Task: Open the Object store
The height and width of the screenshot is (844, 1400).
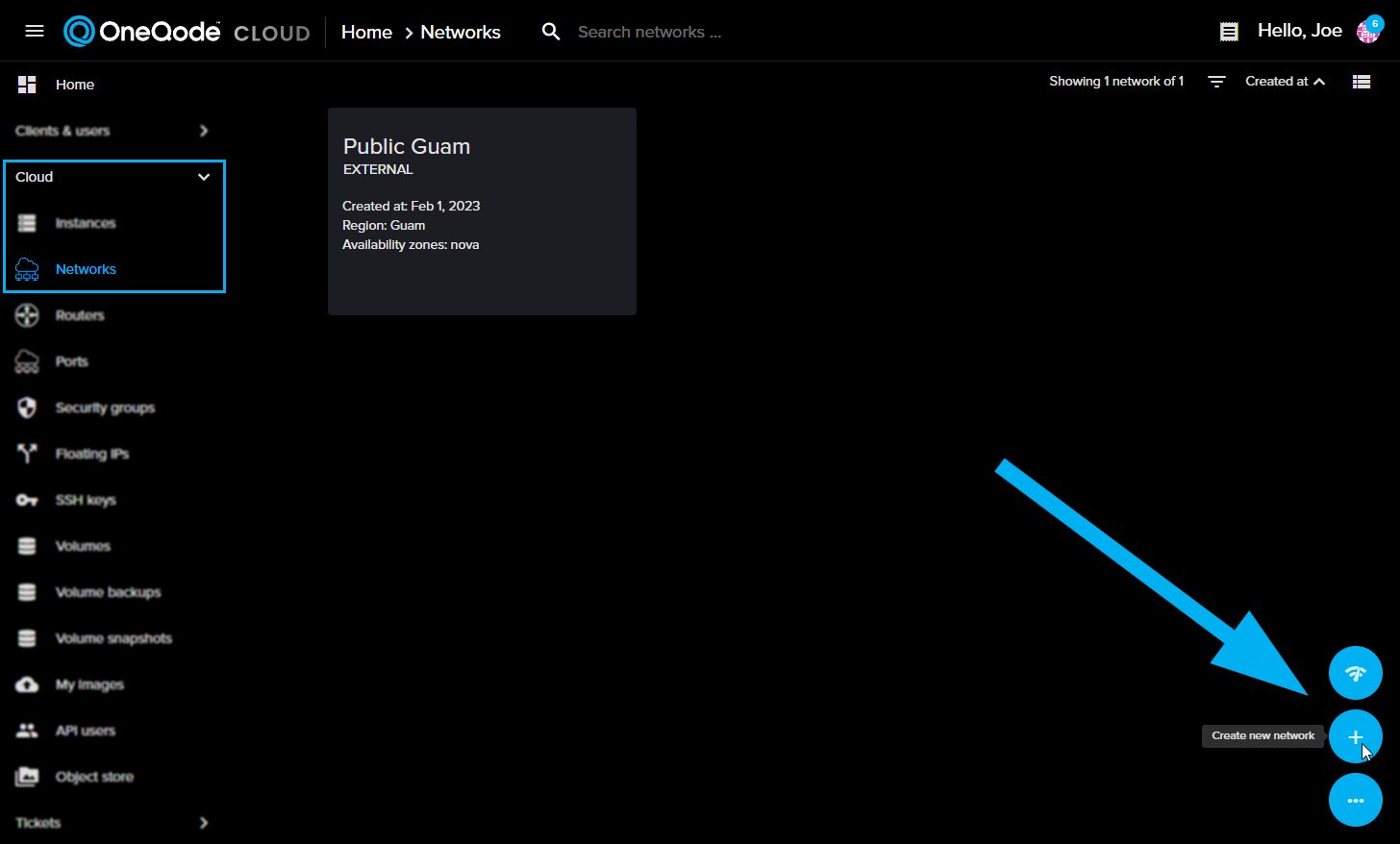Action: pos(93,776)
